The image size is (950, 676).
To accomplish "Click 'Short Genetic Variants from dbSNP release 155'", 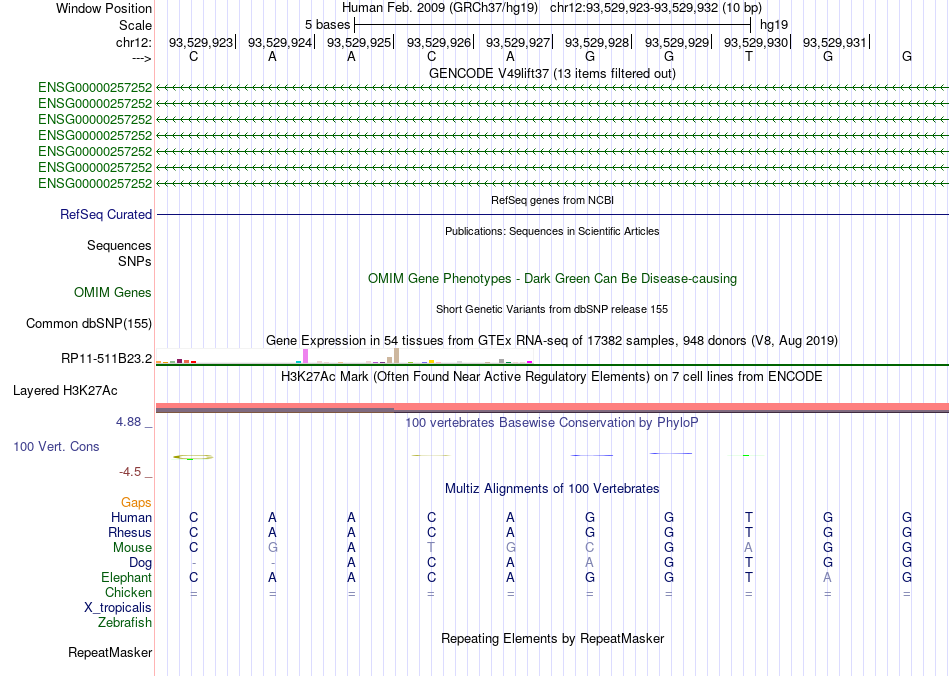I will (552, 310).
